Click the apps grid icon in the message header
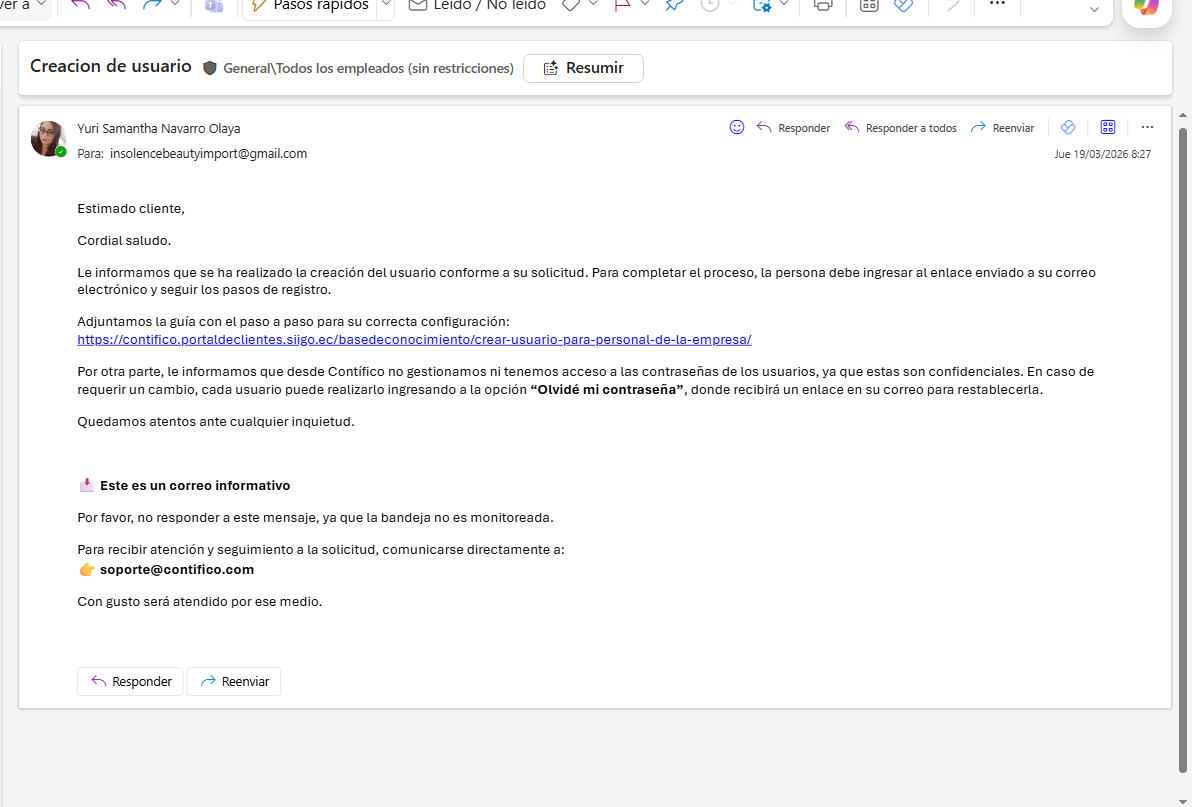The image size is (1192, 807). tap(1108, 127)
